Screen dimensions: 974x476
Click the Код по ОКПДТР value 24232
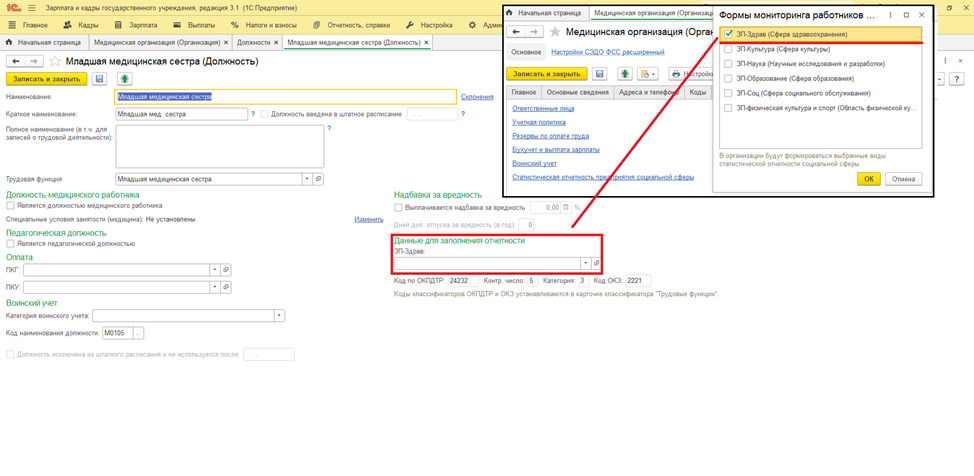(463, 281)
